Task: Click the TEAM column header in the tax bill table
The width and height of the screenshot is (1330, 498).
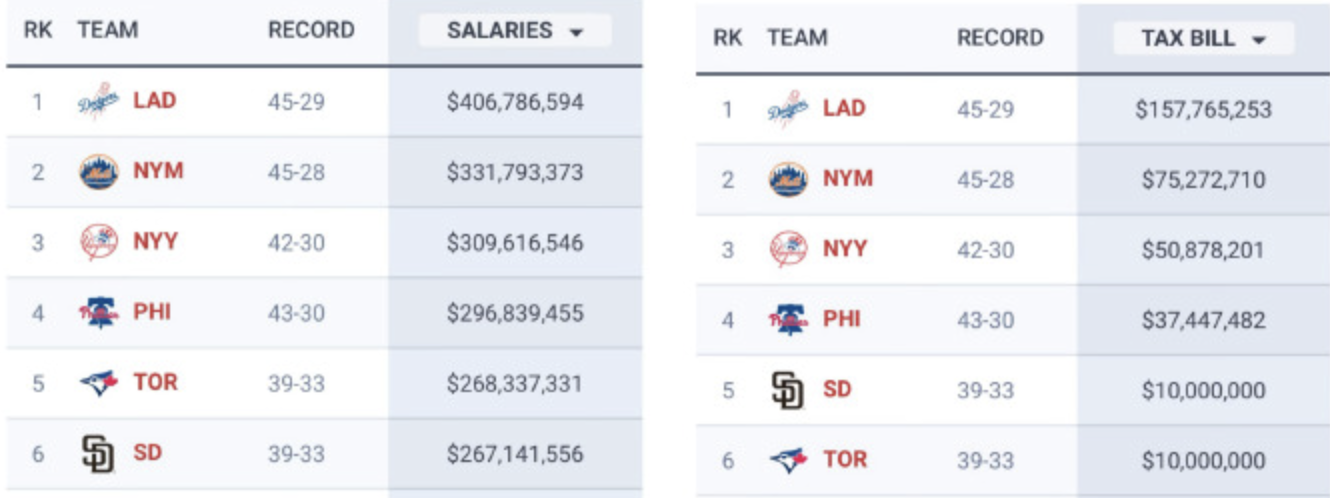Action: pos(797,39)
